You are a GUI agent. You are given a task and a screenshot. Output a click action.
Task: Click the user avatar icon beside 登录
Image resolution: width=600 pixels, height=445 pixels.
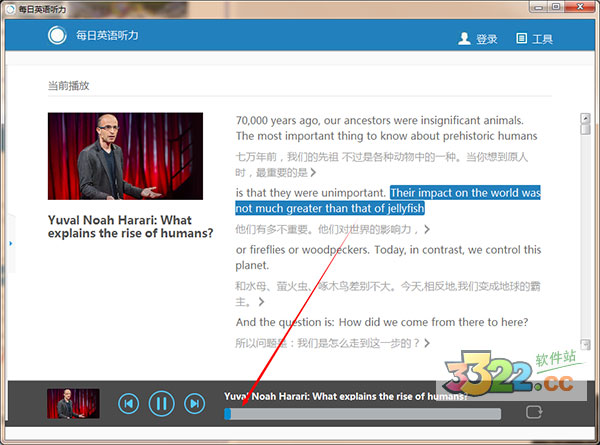pos(464,38)
